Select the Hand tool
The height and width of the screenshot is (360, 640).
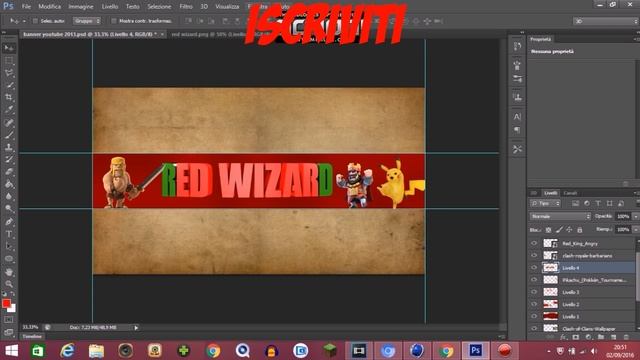9,271
